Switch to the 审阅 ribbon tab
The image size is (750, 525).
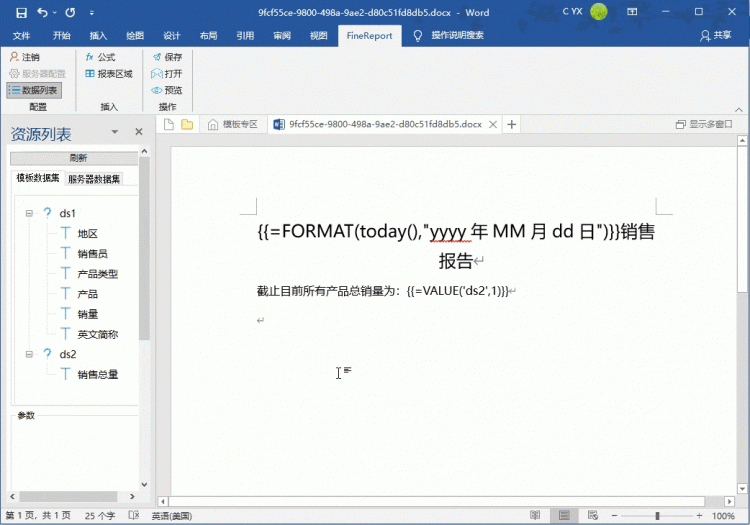click(282, 35)
